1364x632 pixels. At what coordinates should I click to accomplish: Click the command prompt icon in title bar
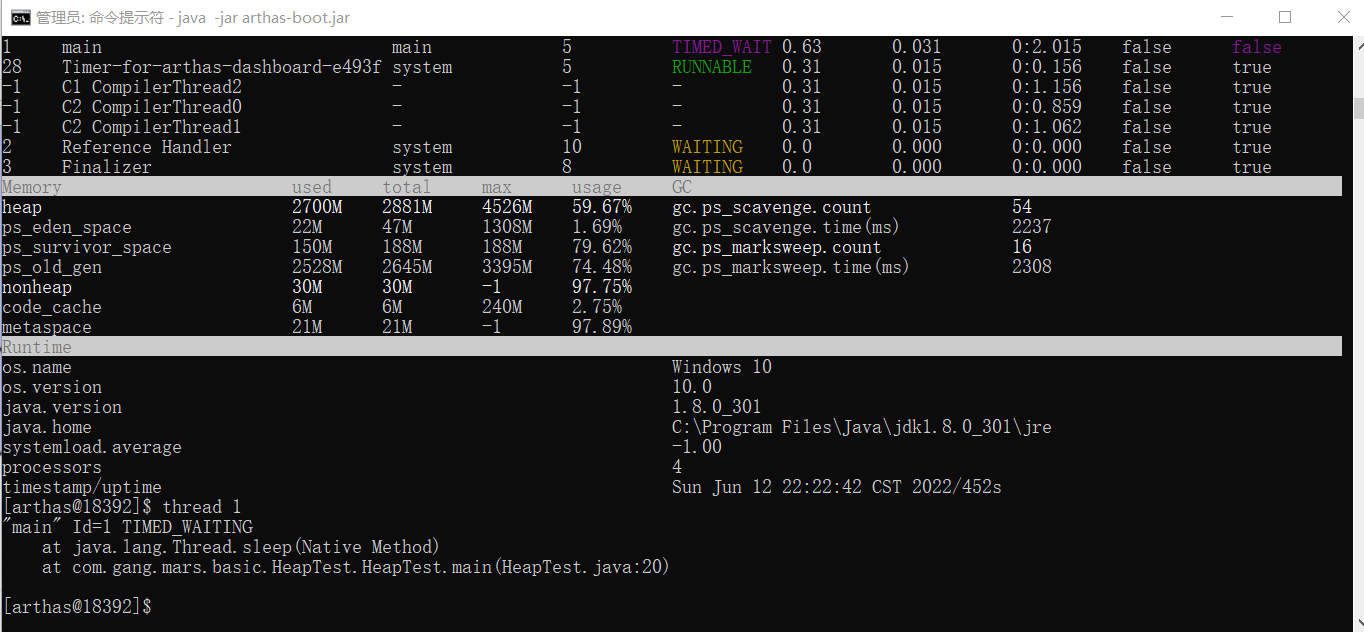click(x=18, y=17)
